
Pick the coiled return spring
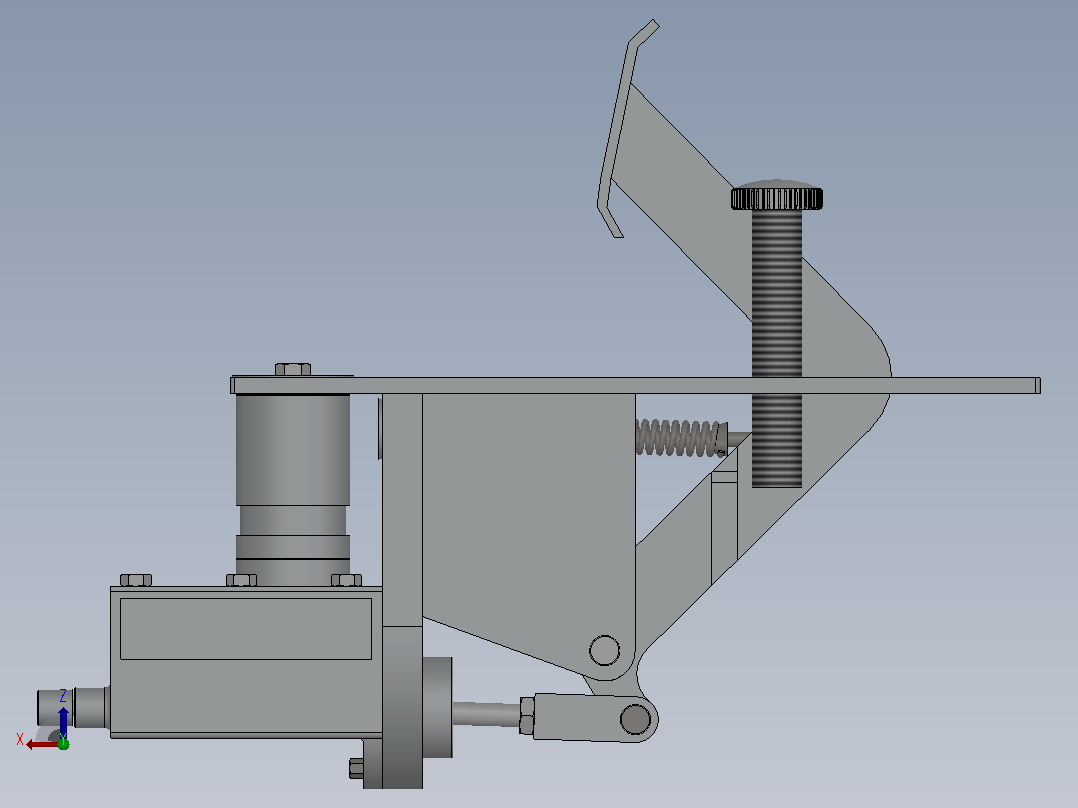pyautogui.click(x=680, y=437)
